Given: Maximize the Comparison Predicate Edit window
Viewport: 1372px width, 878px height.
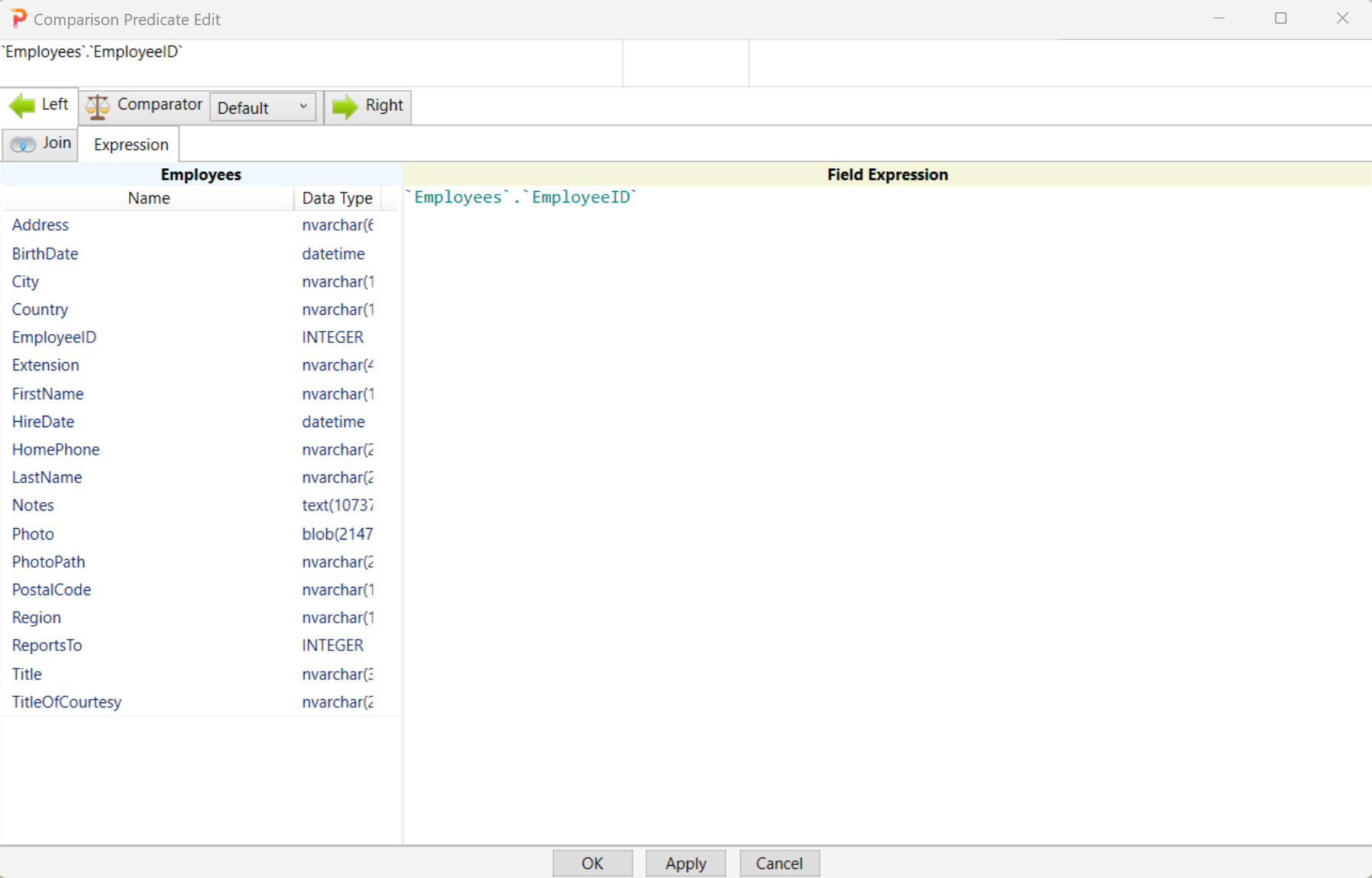Looking at the screenshot, I should [x=1280, y=18].
